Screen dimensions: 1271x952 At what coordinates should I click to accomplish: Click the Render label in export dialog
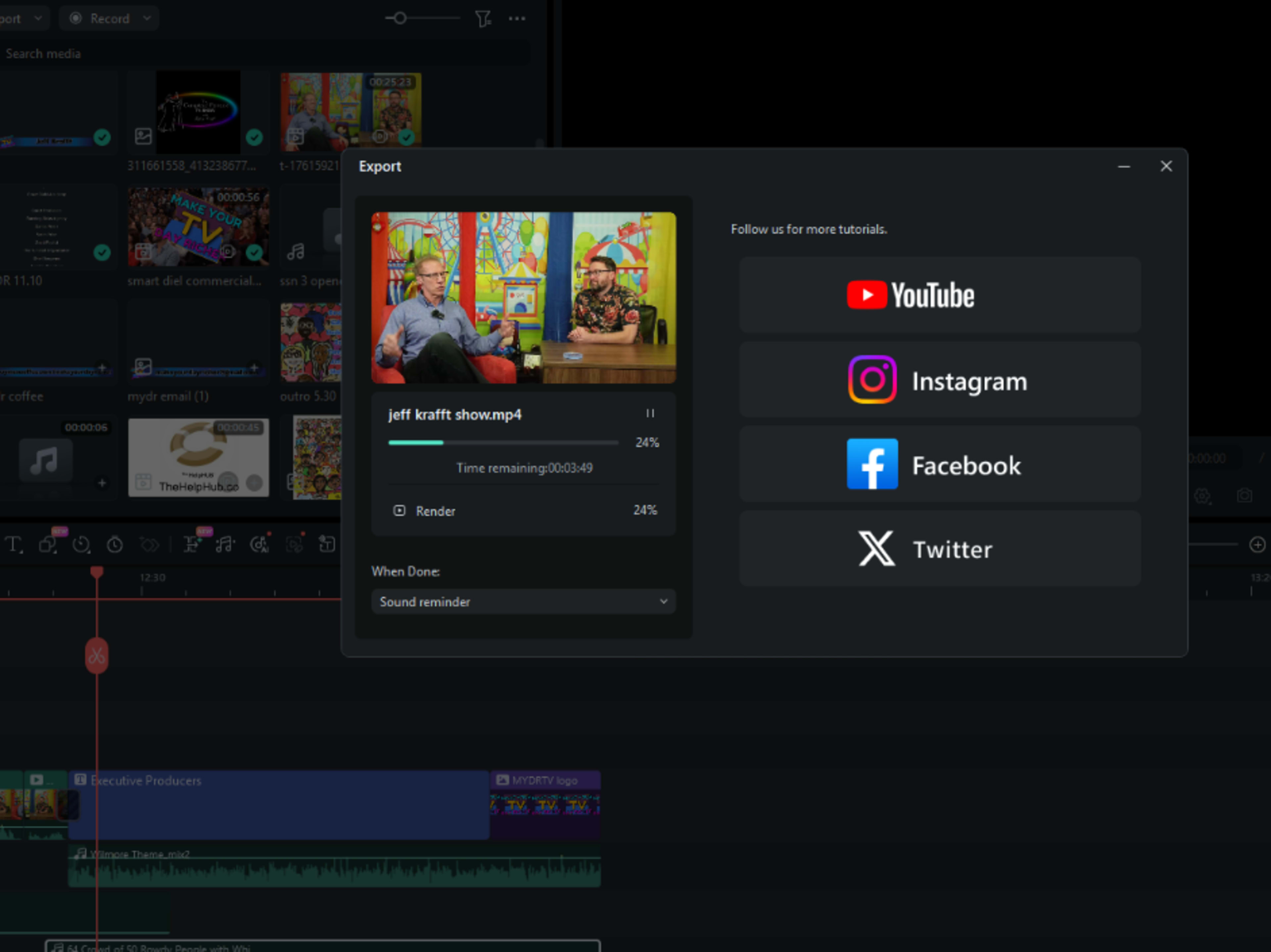[436, 511]
